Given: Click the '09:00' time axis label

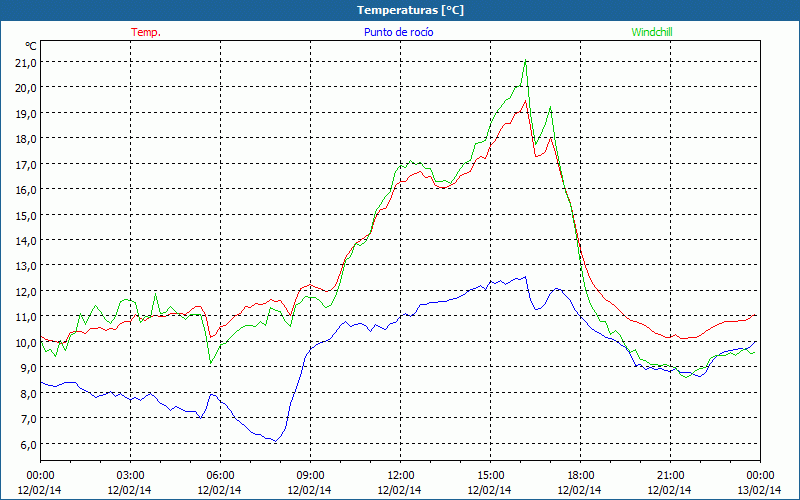Looking at the screenshot, I should (x=310, y=476).
